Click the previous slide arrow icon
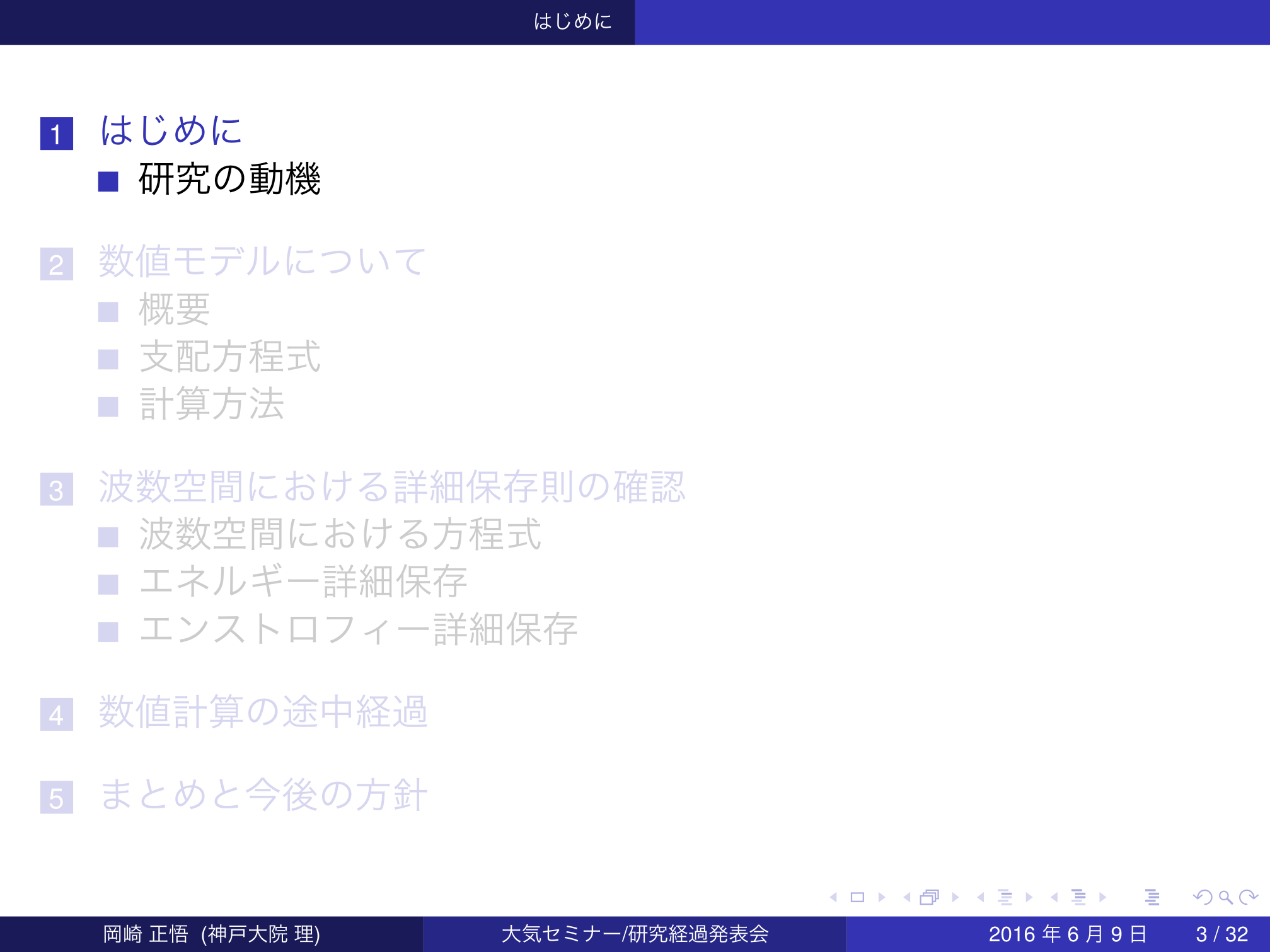The height and width of the screenshot is (952, 1270). (x=834, y=897)
